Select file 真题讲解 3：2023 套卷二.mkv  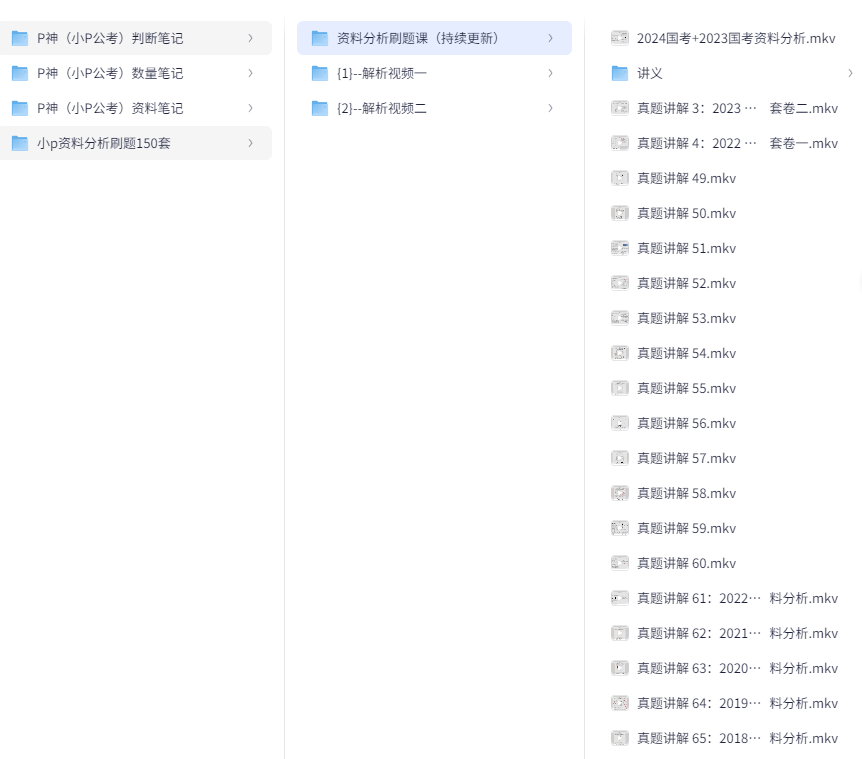737,108
